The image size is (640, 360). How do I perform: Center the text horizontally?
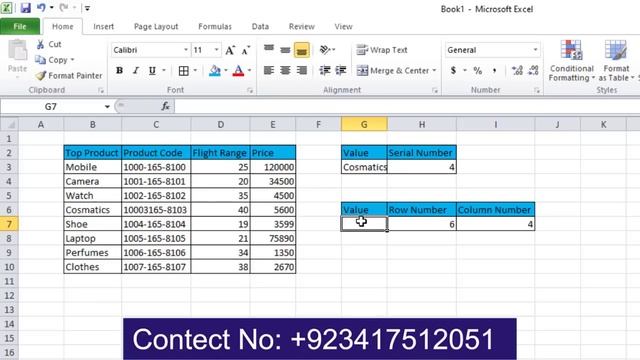(285, 71)
